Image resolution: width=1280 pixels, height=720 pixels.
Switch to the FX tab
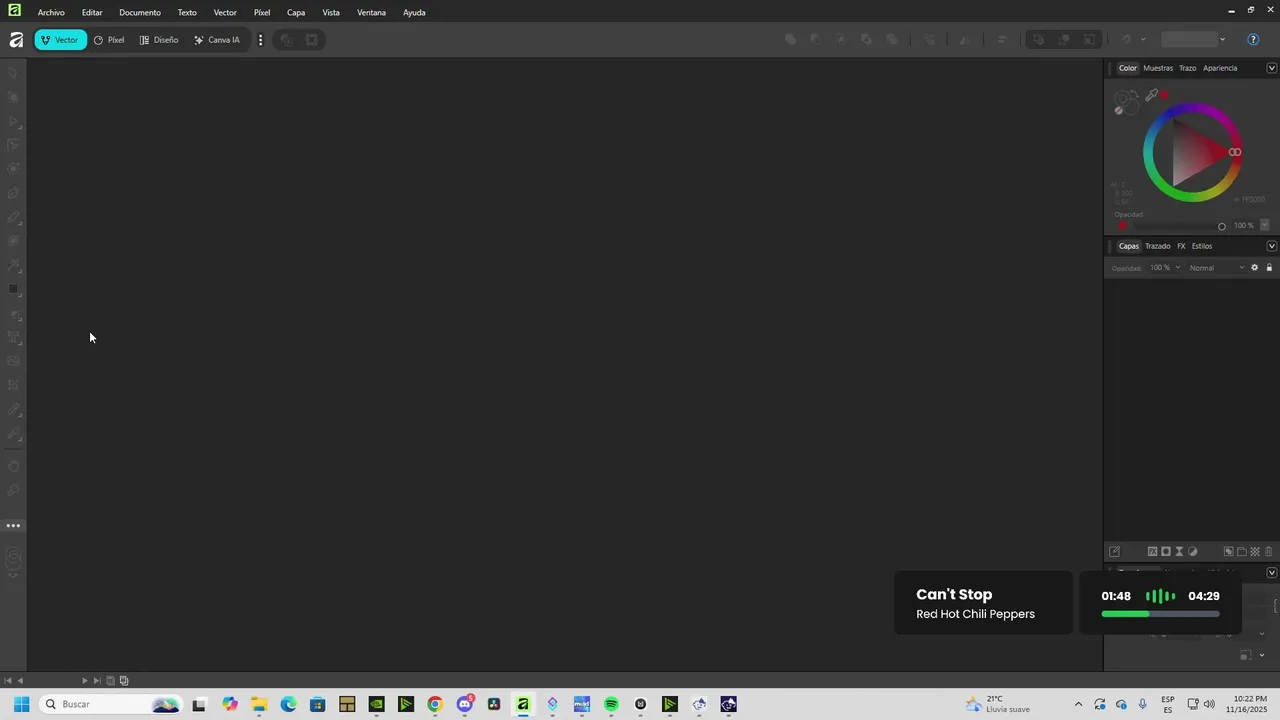coord(1181,246)
